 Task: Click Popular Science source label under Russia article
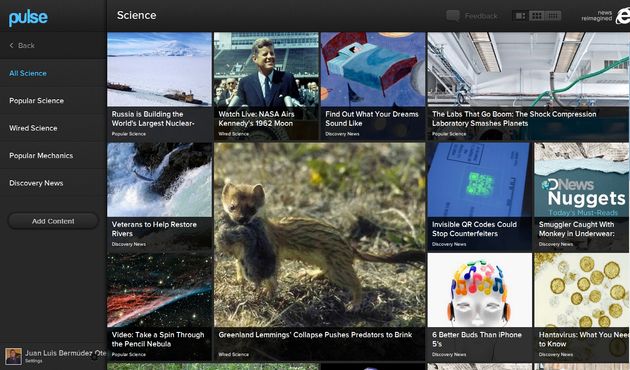[x=129, y=134]
